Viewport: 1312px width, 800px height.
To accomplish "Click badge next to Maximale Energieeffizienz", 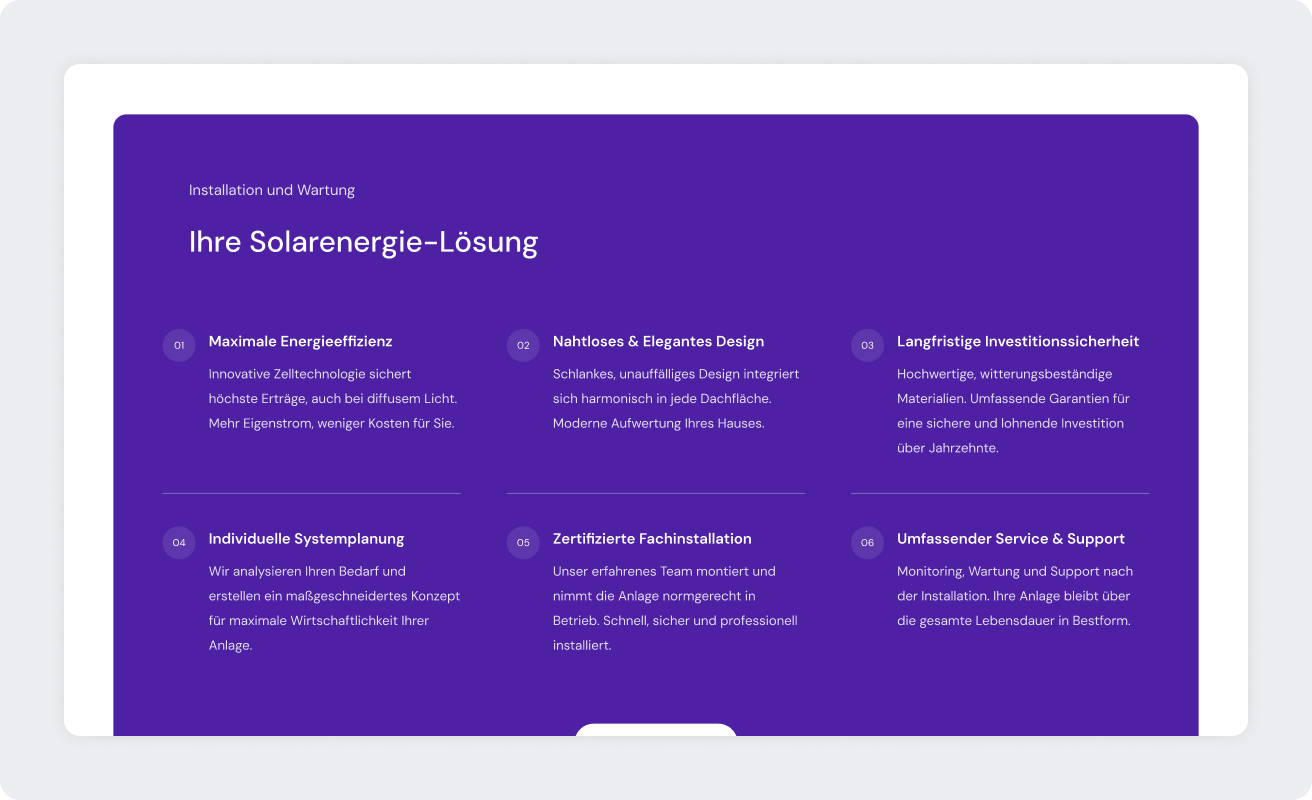I will (x=179, y=344).
